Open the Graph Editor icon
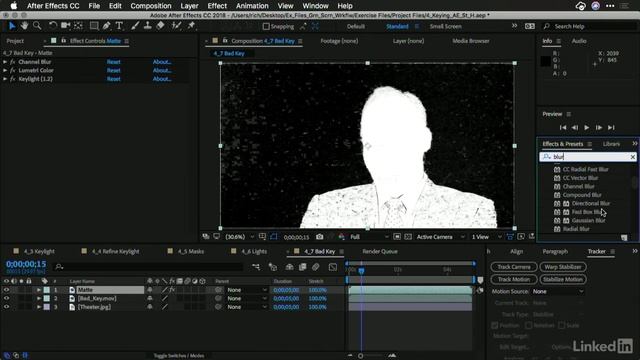 333,267
